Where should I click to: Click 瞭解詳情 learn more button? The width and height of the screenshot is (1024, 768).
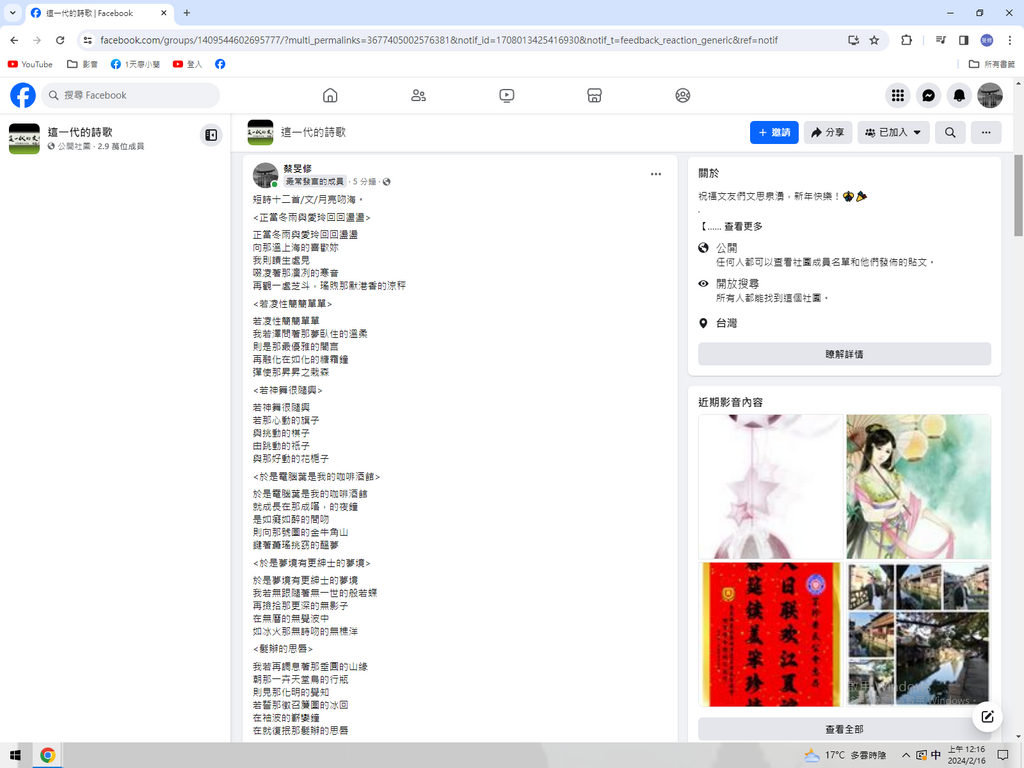pyautogui.click(x=844, y=354)
